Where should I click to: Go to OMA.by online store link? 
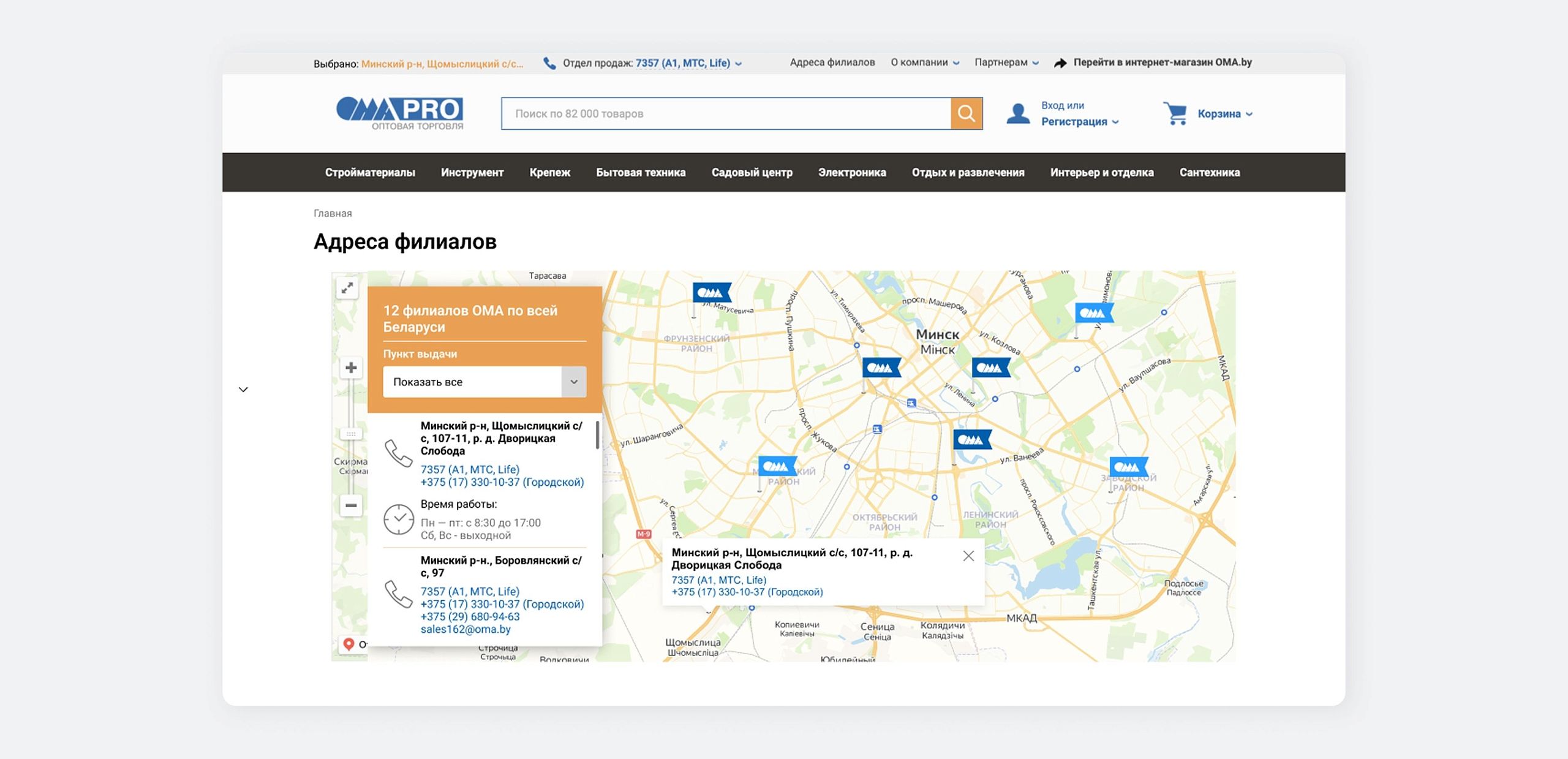tap(1161, 62)
